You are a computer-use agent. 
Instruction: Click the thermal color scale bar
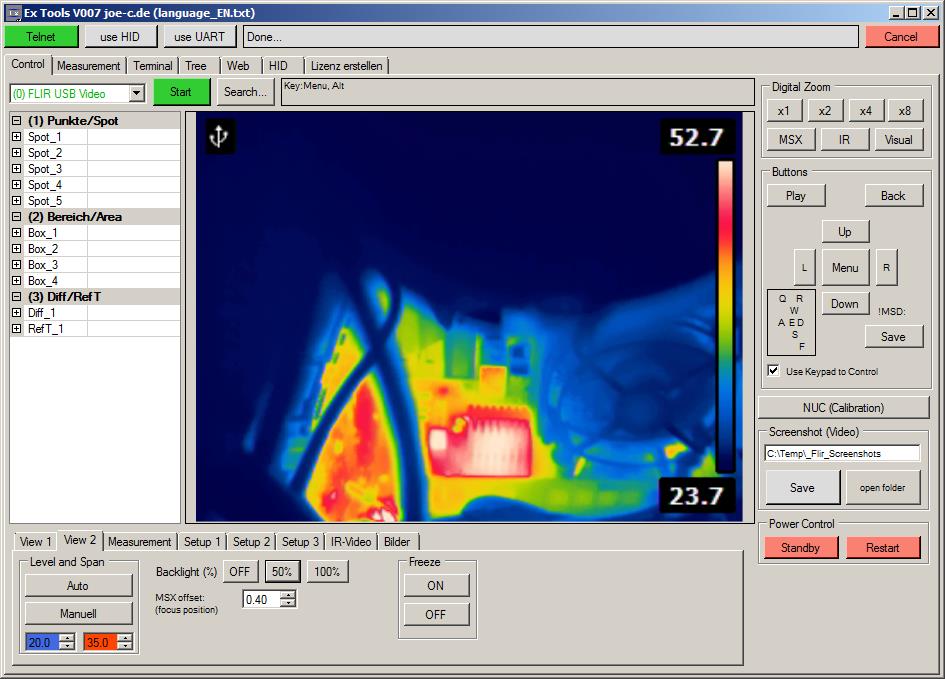pos(725,316)
